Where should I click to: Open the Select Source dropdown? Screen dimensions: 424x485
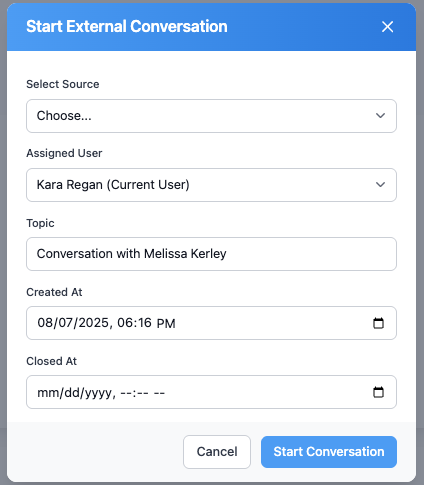point(211,116)
